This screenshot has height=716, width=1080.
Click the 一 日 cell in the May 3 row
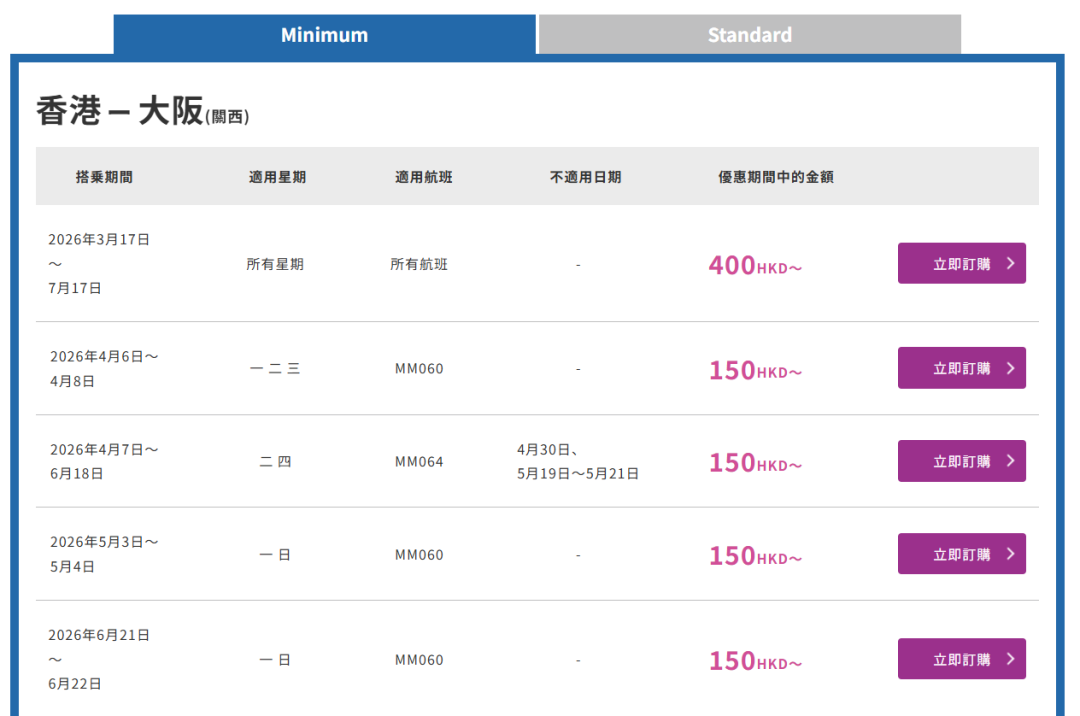click(275, 554)
